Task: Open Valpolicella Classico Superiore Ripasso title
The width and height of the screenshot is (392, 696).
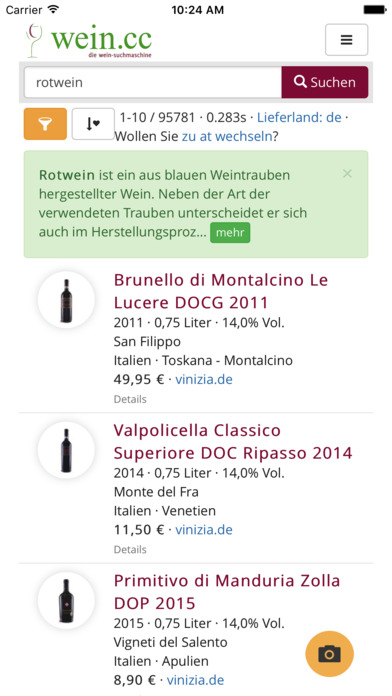Action: coord(233,442)
